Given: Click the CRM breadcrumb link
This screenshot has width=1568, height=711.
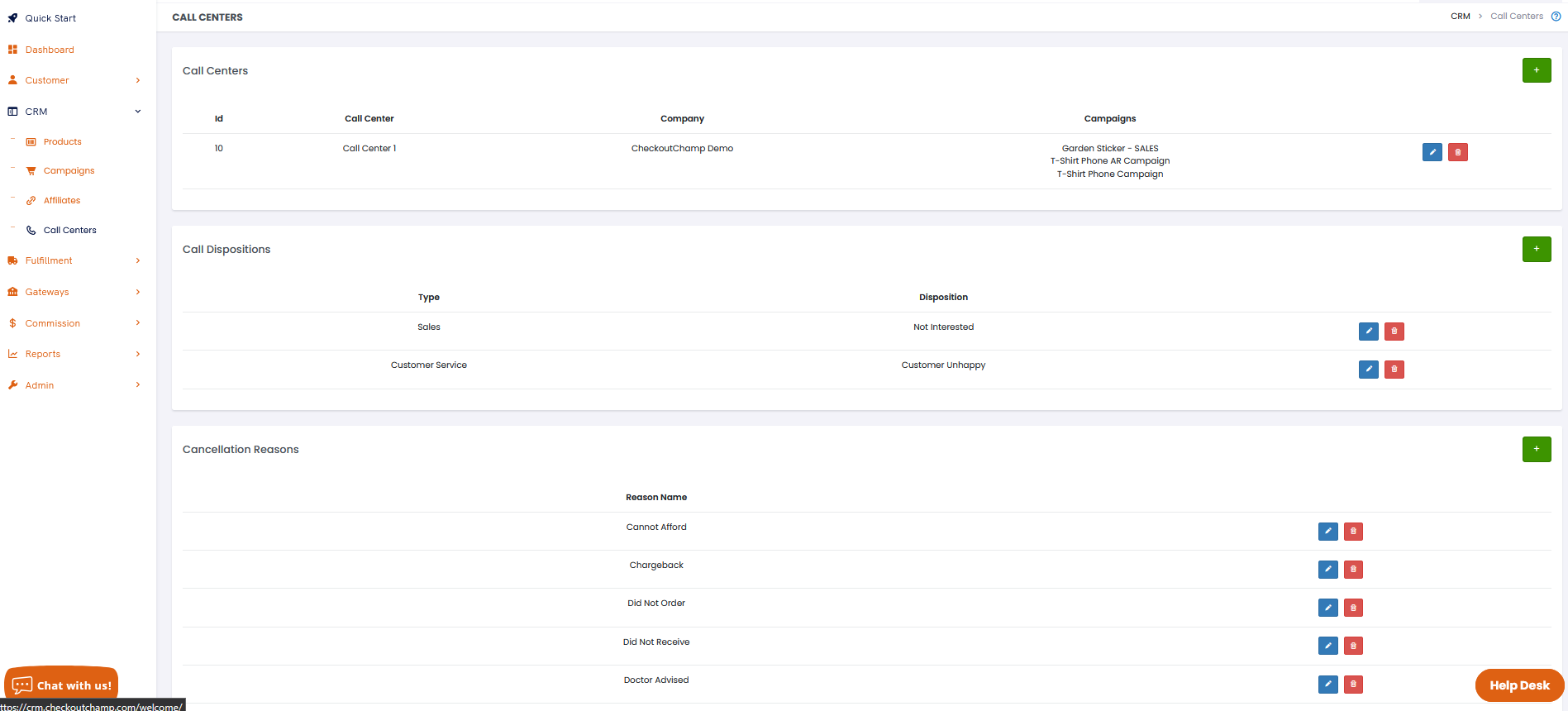Looking at the screenshot, I should coord(1460,17).
